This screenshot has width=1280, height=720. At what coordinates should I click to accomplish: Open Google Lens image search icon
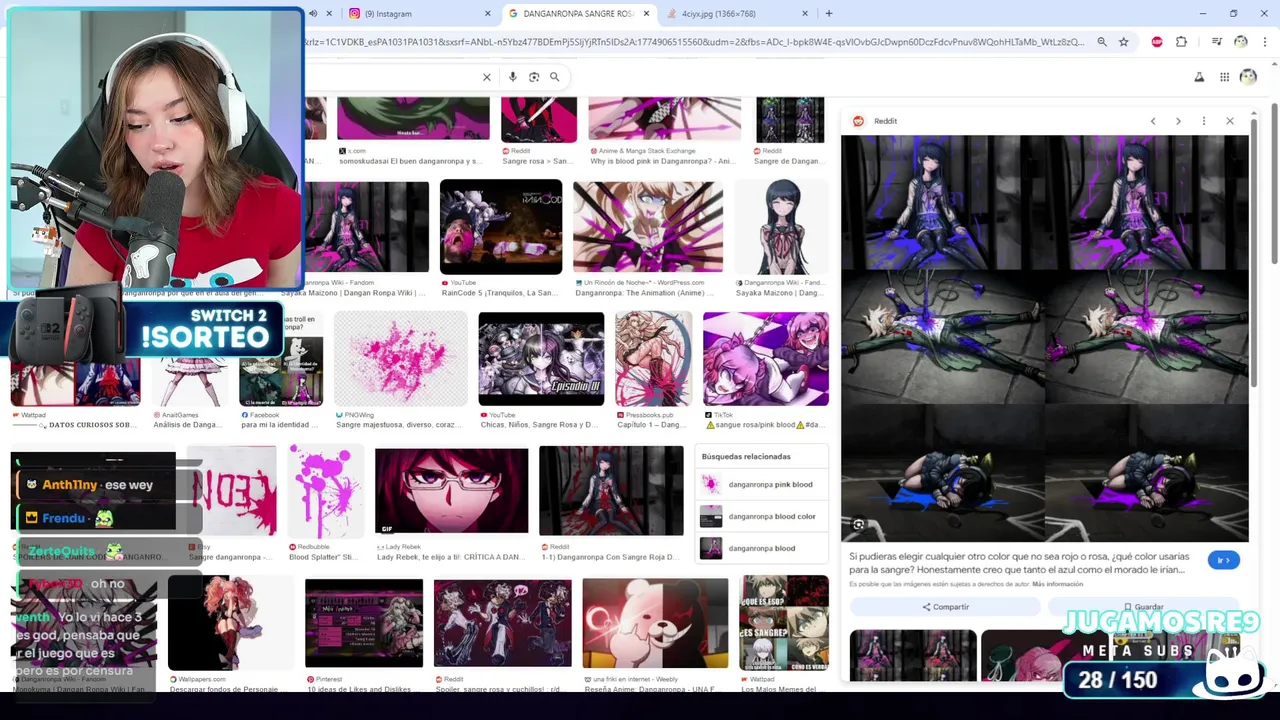(x=534, y=77)
